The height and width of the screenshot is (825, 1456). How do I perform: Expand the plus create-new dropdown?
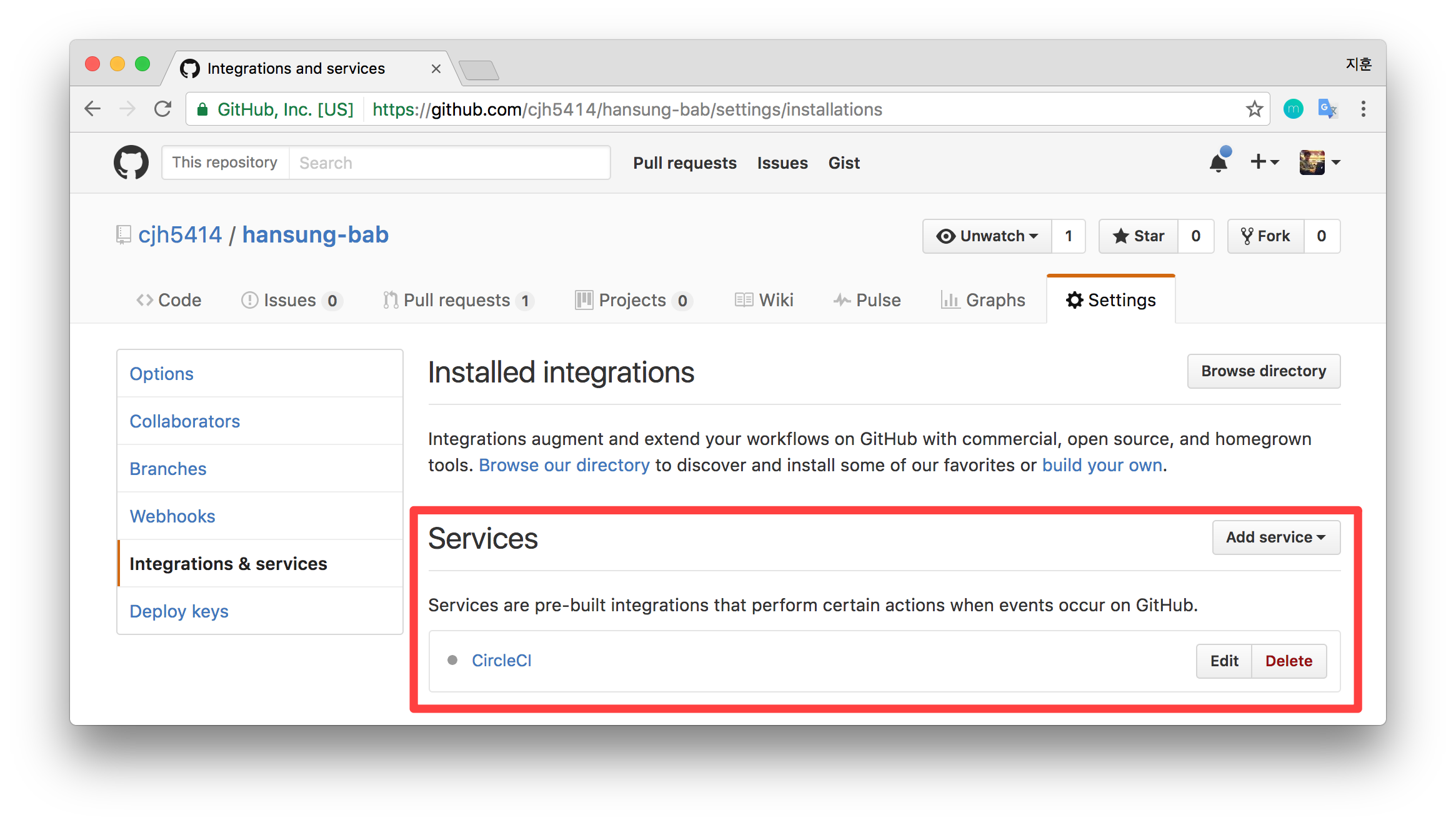1264,162
